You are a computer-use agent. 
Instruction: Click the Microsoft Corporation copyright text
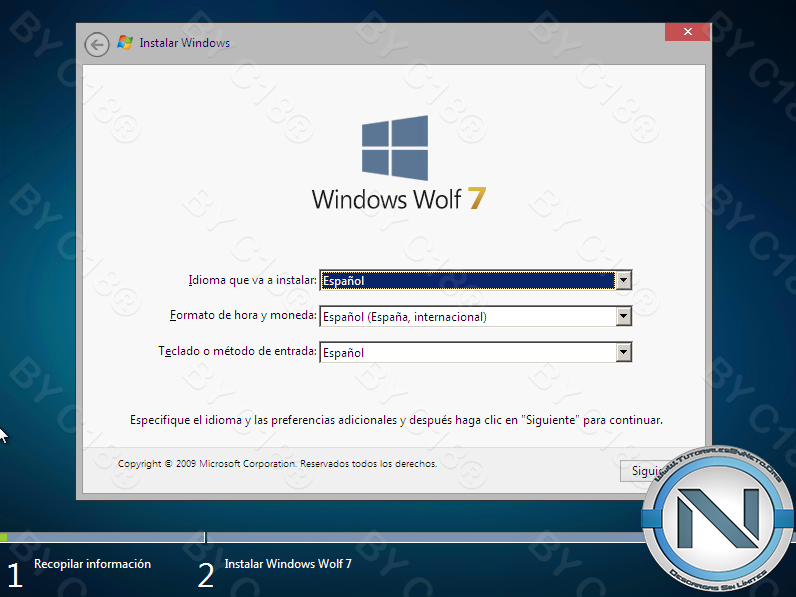(x=277, y=463)
